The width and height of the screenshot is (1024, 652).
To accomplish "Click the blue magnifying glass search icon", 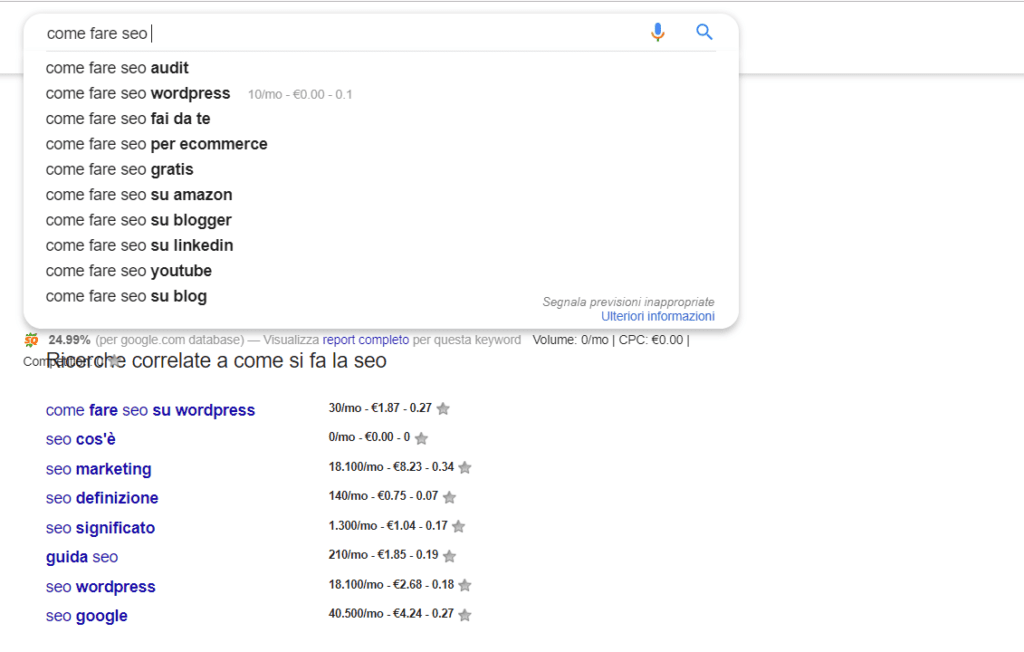I will (704, 32).
